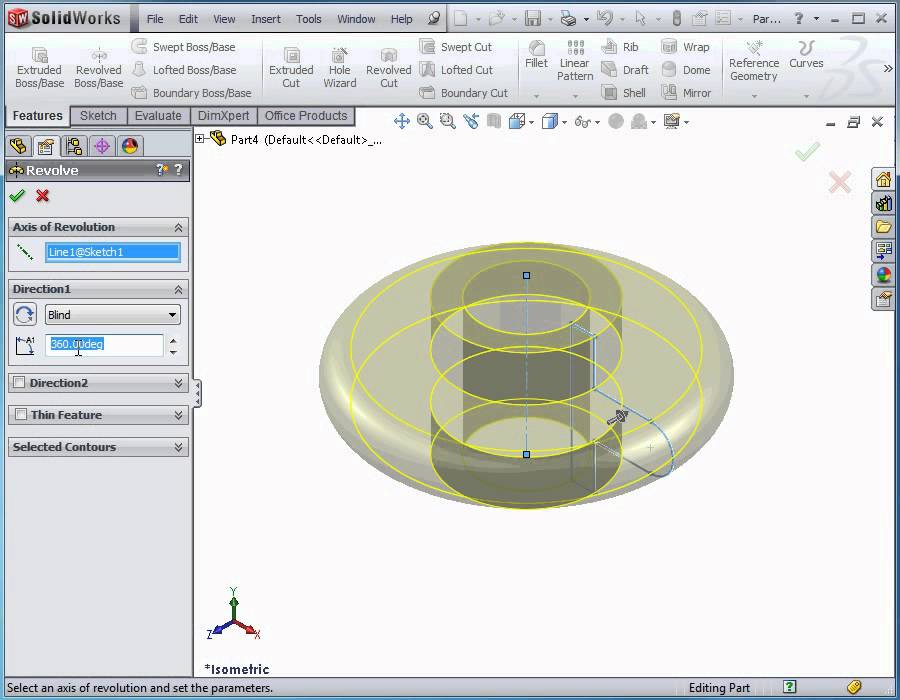
Task: Cancel feature via graphics corner X
Action: (840, 183)
